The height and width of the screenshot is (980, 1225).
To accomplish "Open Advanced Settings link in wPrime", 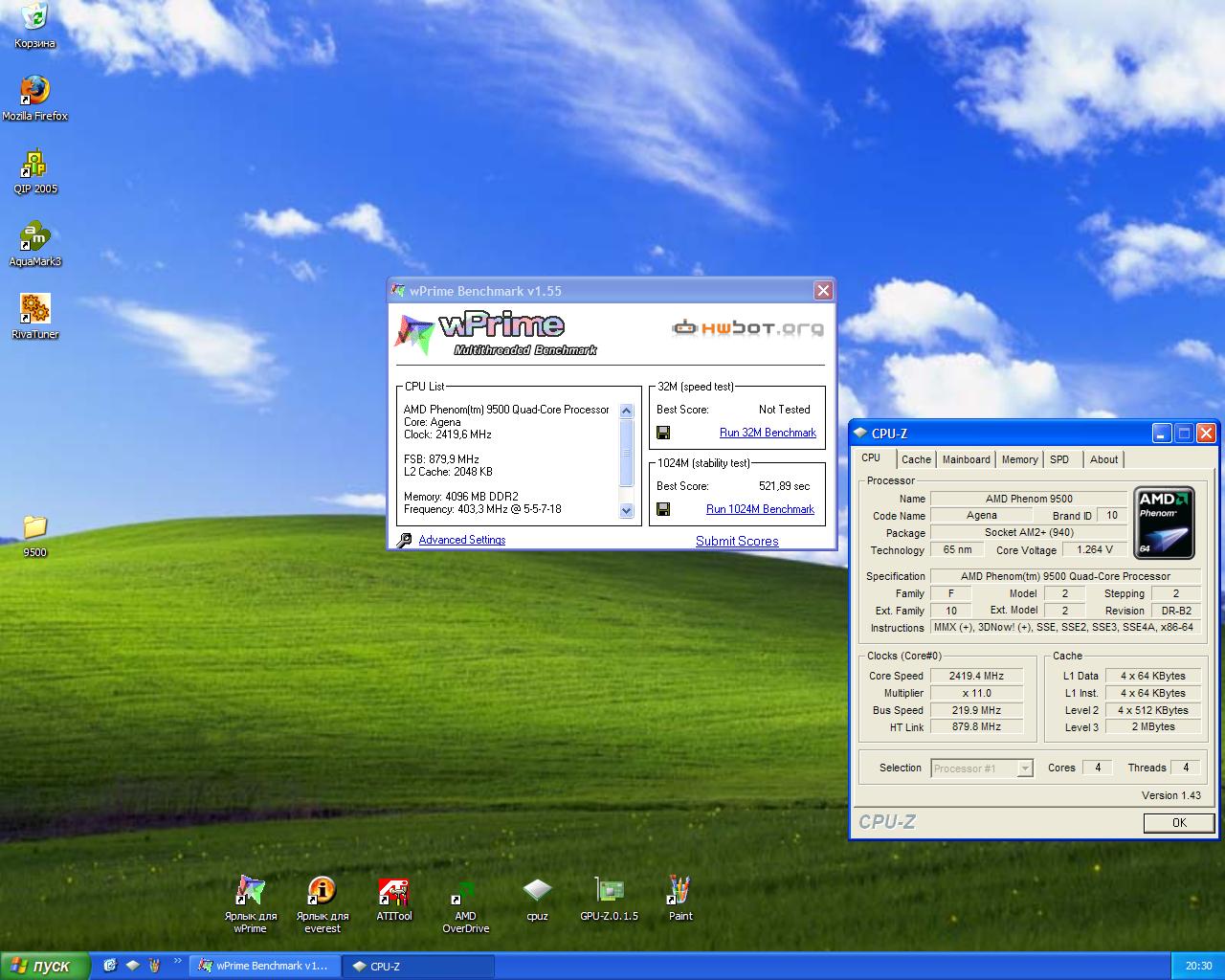I will click(461, 540).
